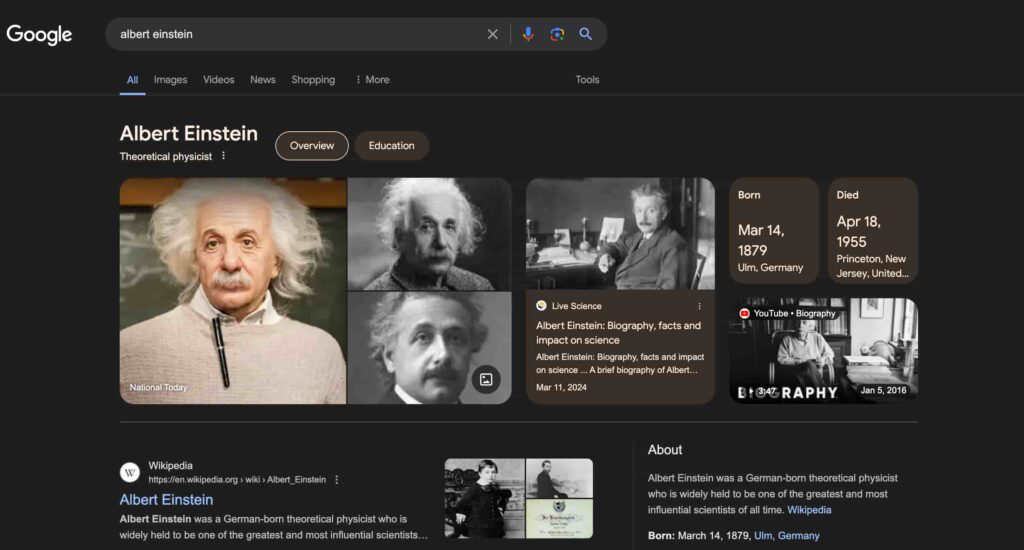
Task: Open Google Lens image search icon
Action: (557, 34)
